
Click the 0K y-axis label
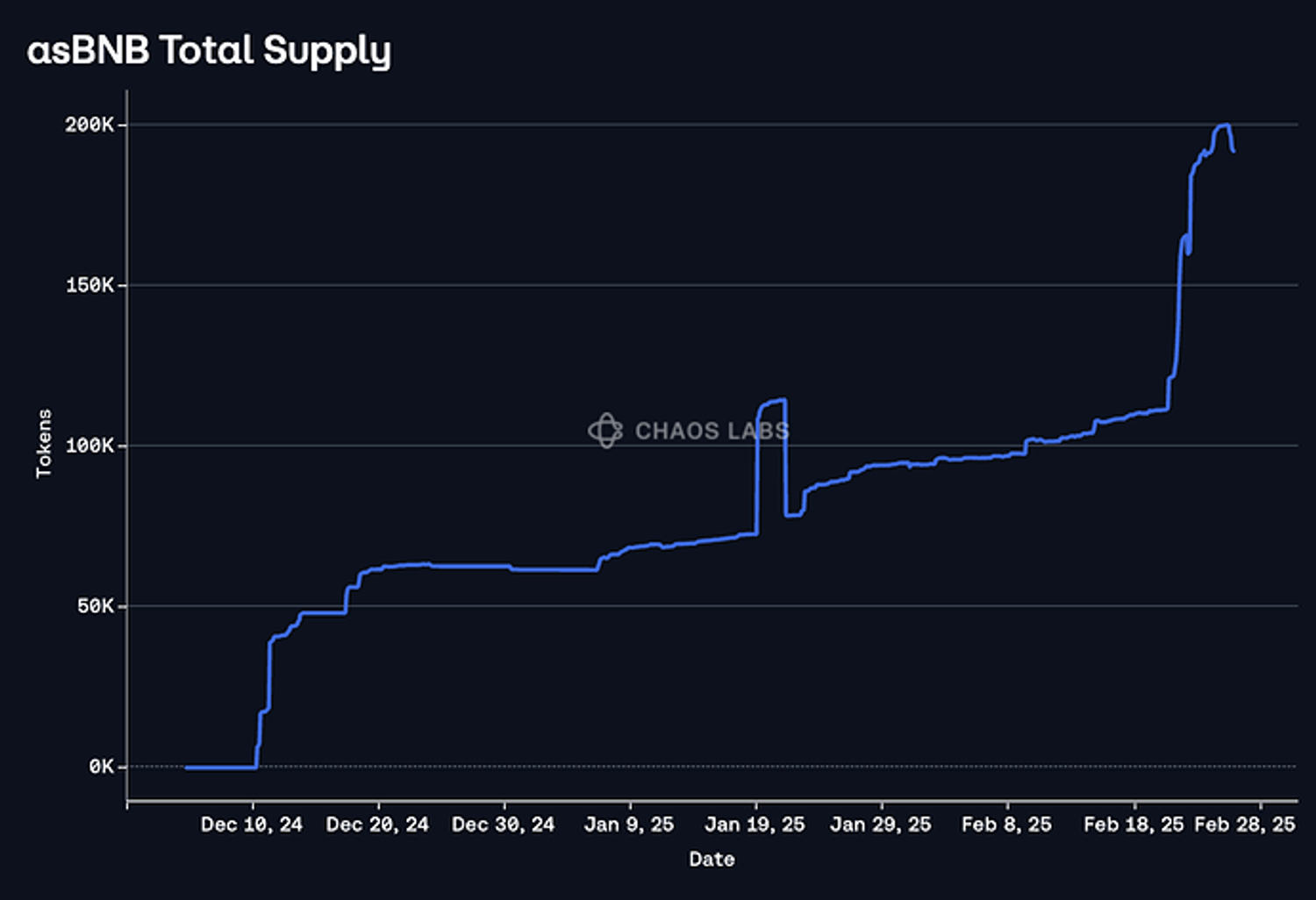(101, 767)
